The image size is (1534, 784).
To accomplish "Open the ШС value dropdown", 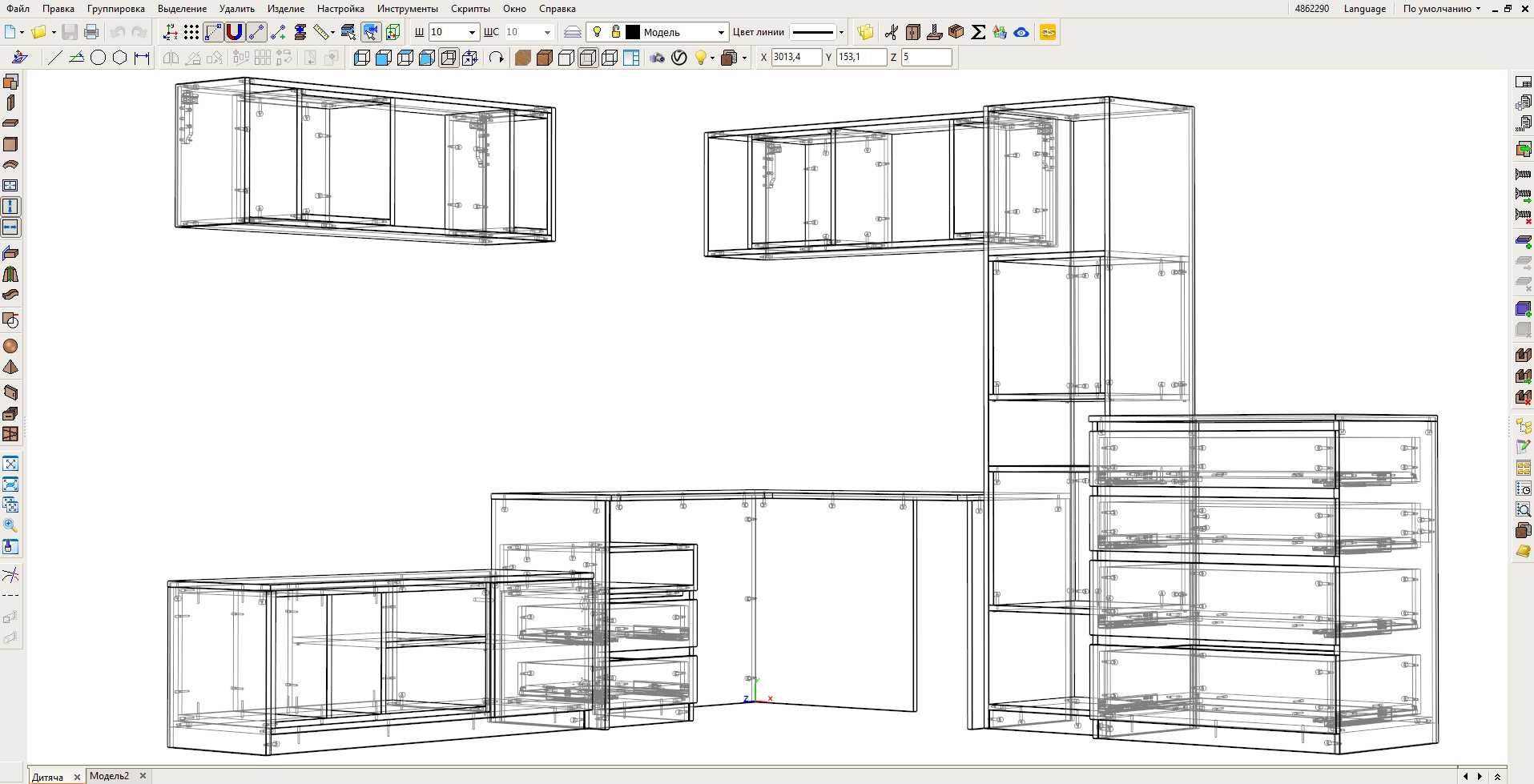I will click(547, 32).
